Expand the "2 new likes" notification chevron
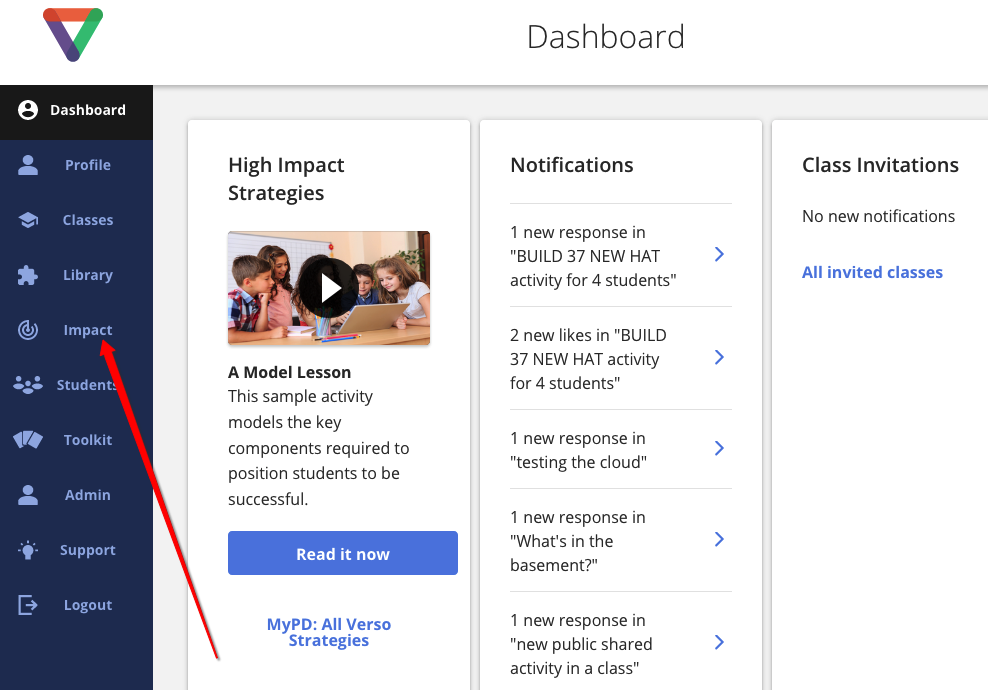The image size is (988, 690). tap(719, 358)
